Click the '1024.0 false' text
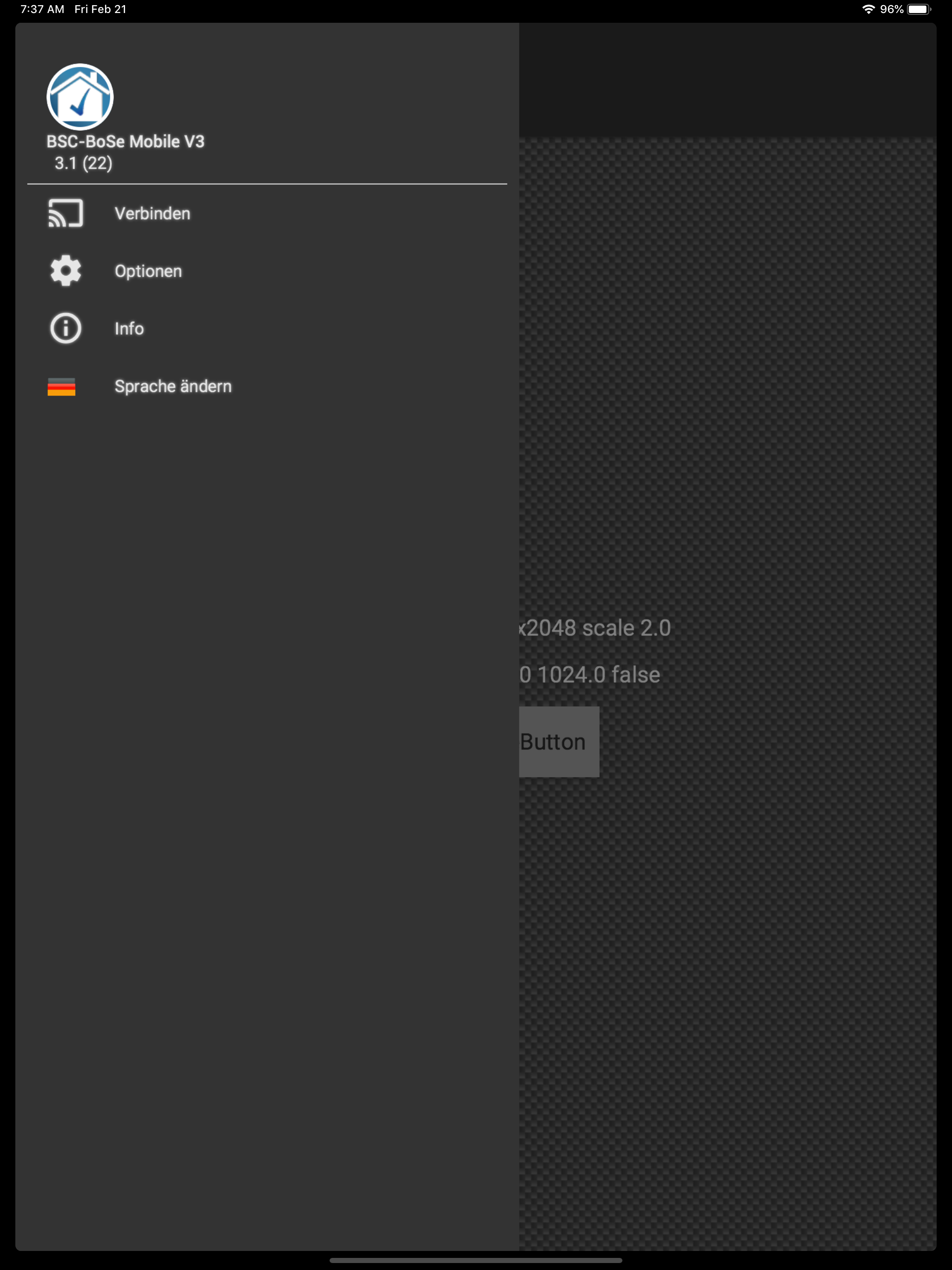This screenshot has height=1270, width=952. [599, 675]
